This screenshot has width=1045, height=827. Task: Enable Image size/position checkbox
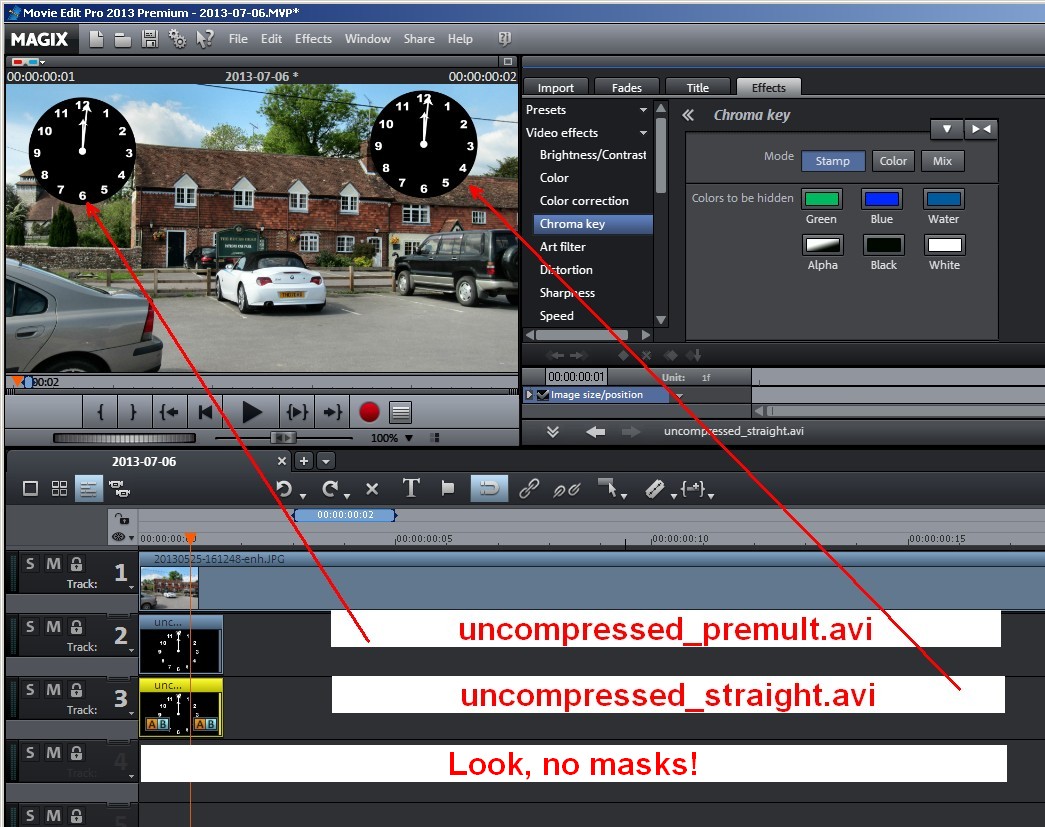click(542, 395)
